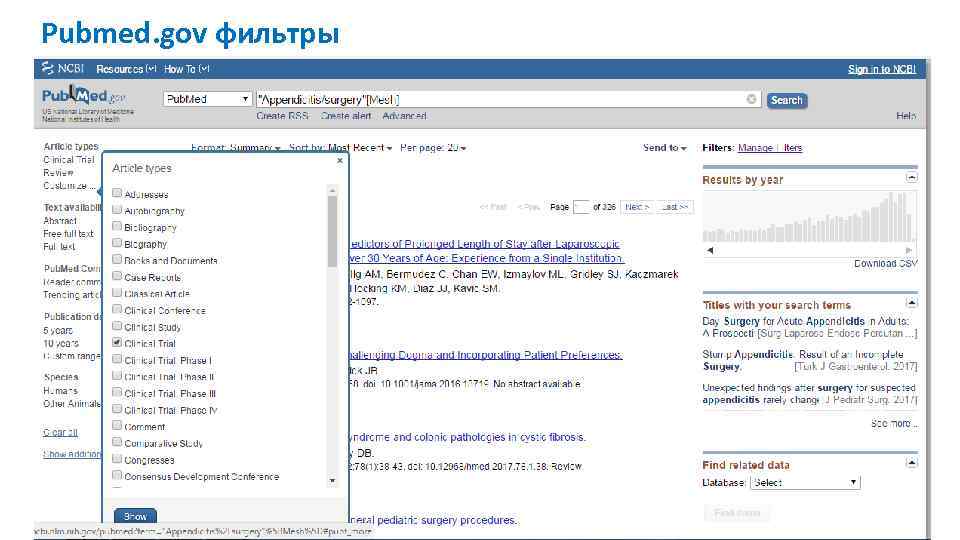Open the How To menu
The height and width of the screenshot is (540, 960).
click(187, 69)
